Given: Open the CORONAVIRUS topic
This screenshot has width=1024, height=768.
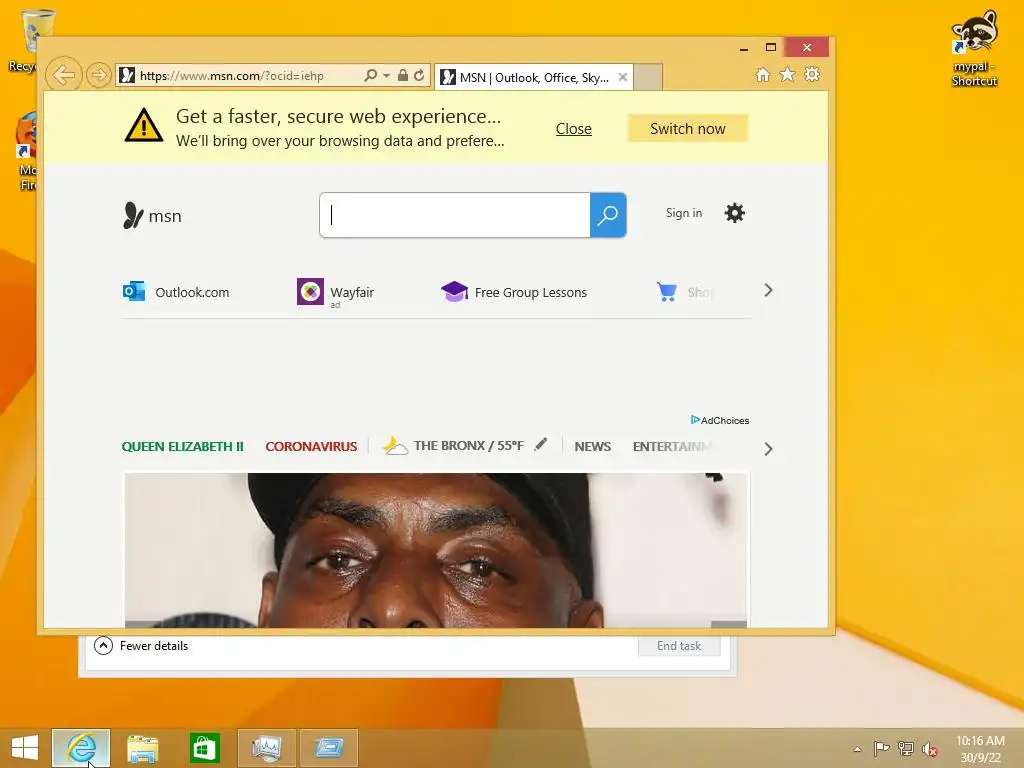Looking at the screenshot, I should coord(311,447).
